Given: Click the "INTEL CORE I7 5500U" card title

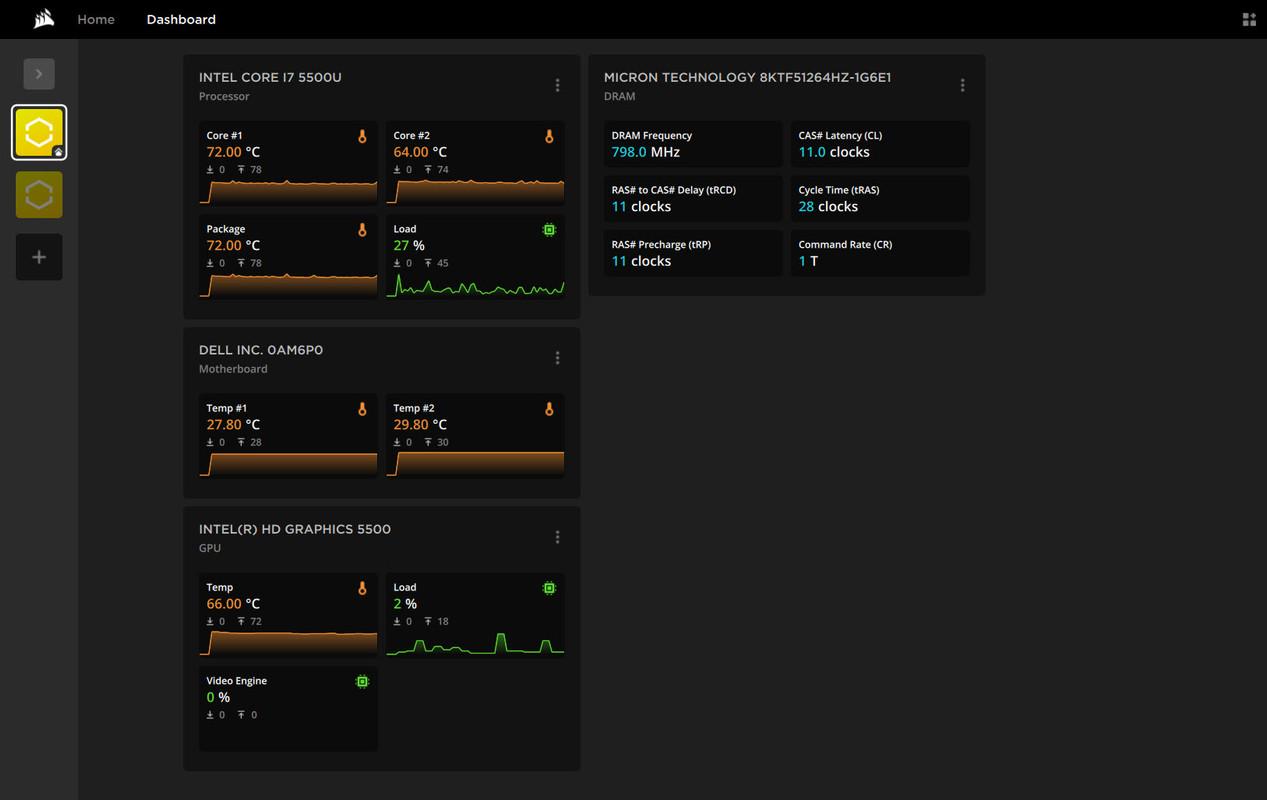Looking at the screenshot, I should [x=270, y=77].
